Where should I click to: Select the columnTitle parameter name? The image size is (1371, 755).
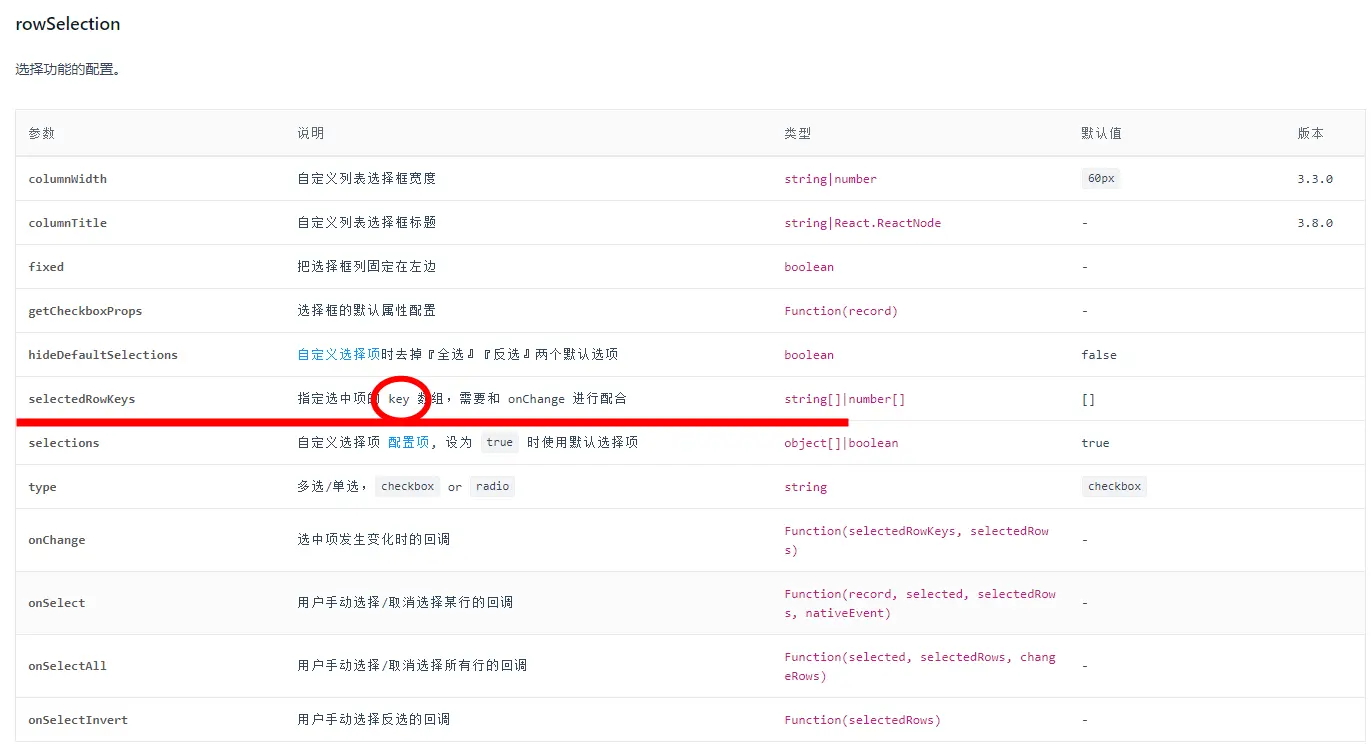[68, 223]
